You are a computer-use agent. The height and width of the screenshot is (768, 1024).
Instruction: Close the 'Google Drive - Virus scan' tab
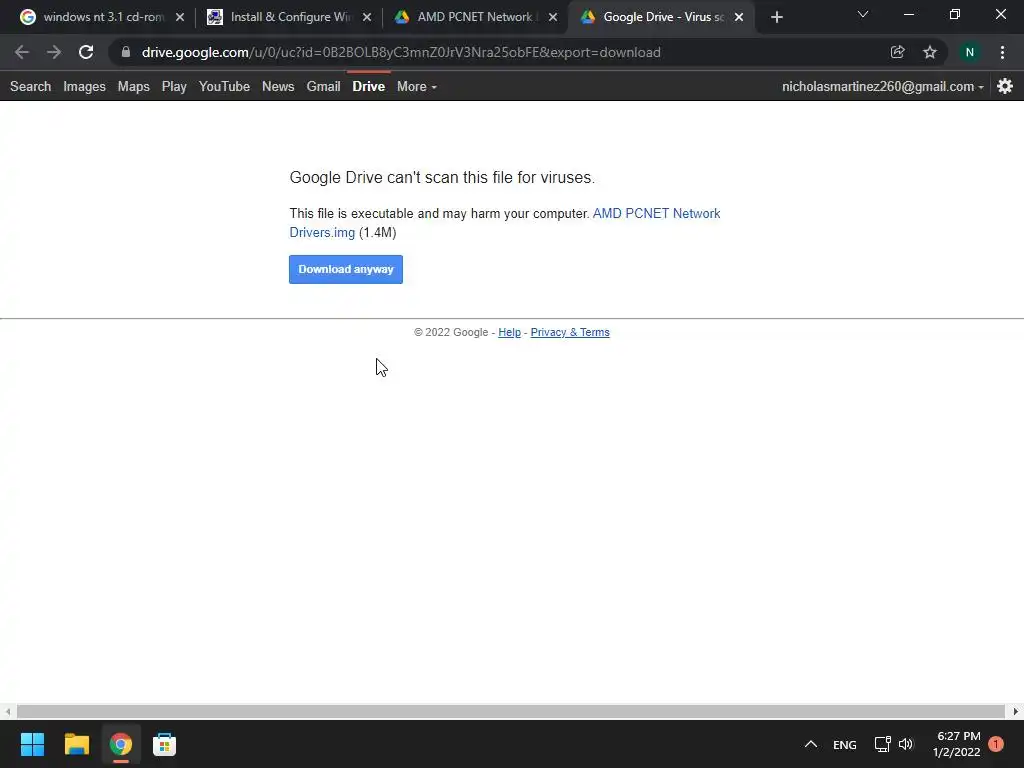[x=739, y=18]
